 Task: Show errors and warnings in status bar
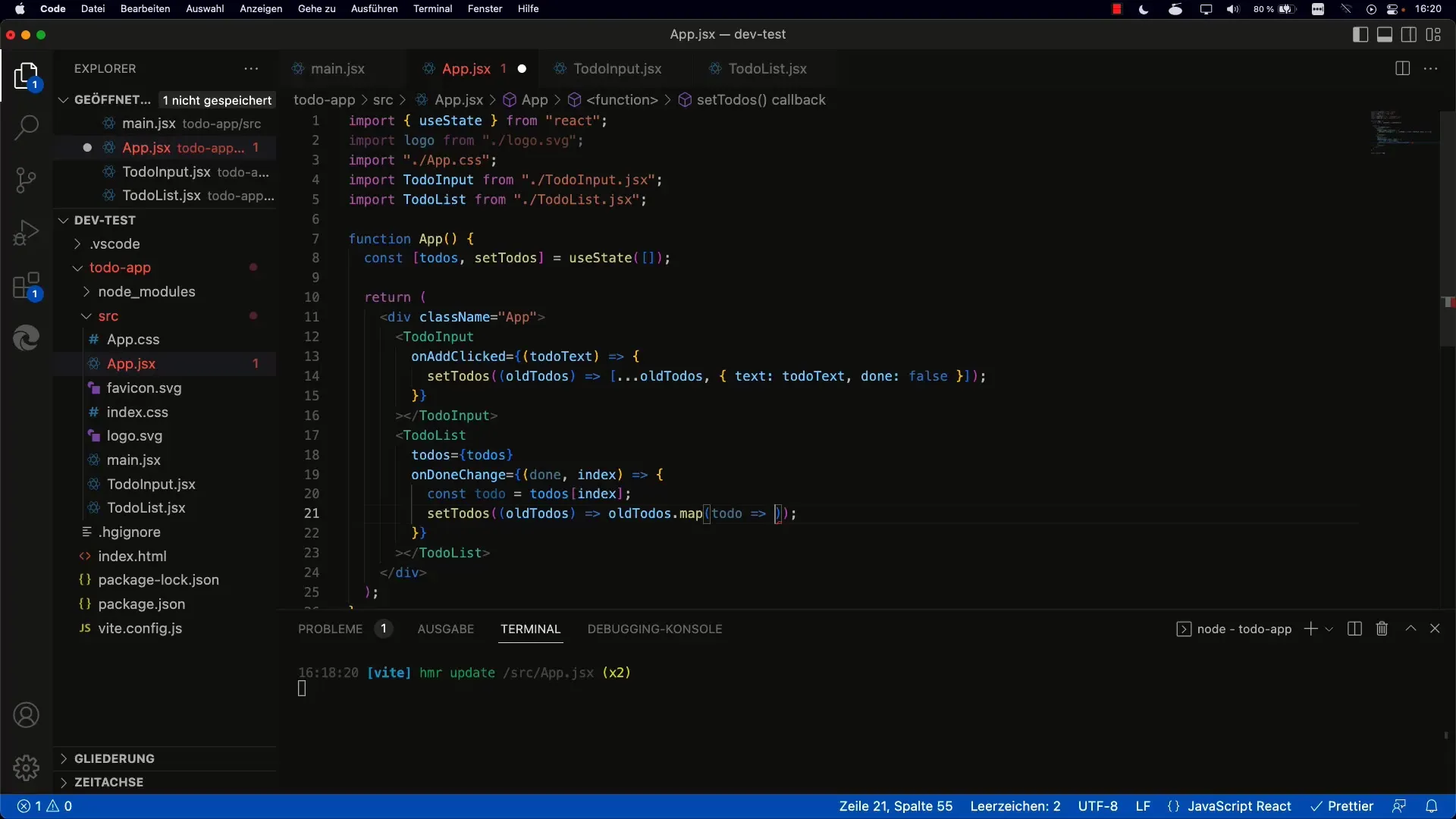45,806
